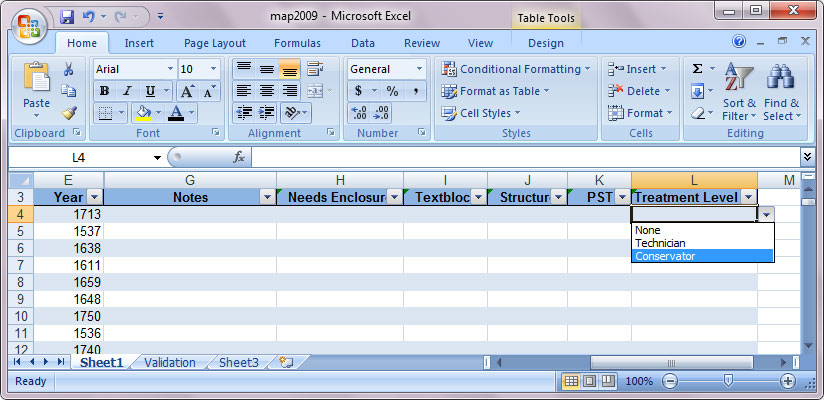Open the Insert ribbon tab
The width and height of the screenshot is (824, 400).
tap(139, 43)
